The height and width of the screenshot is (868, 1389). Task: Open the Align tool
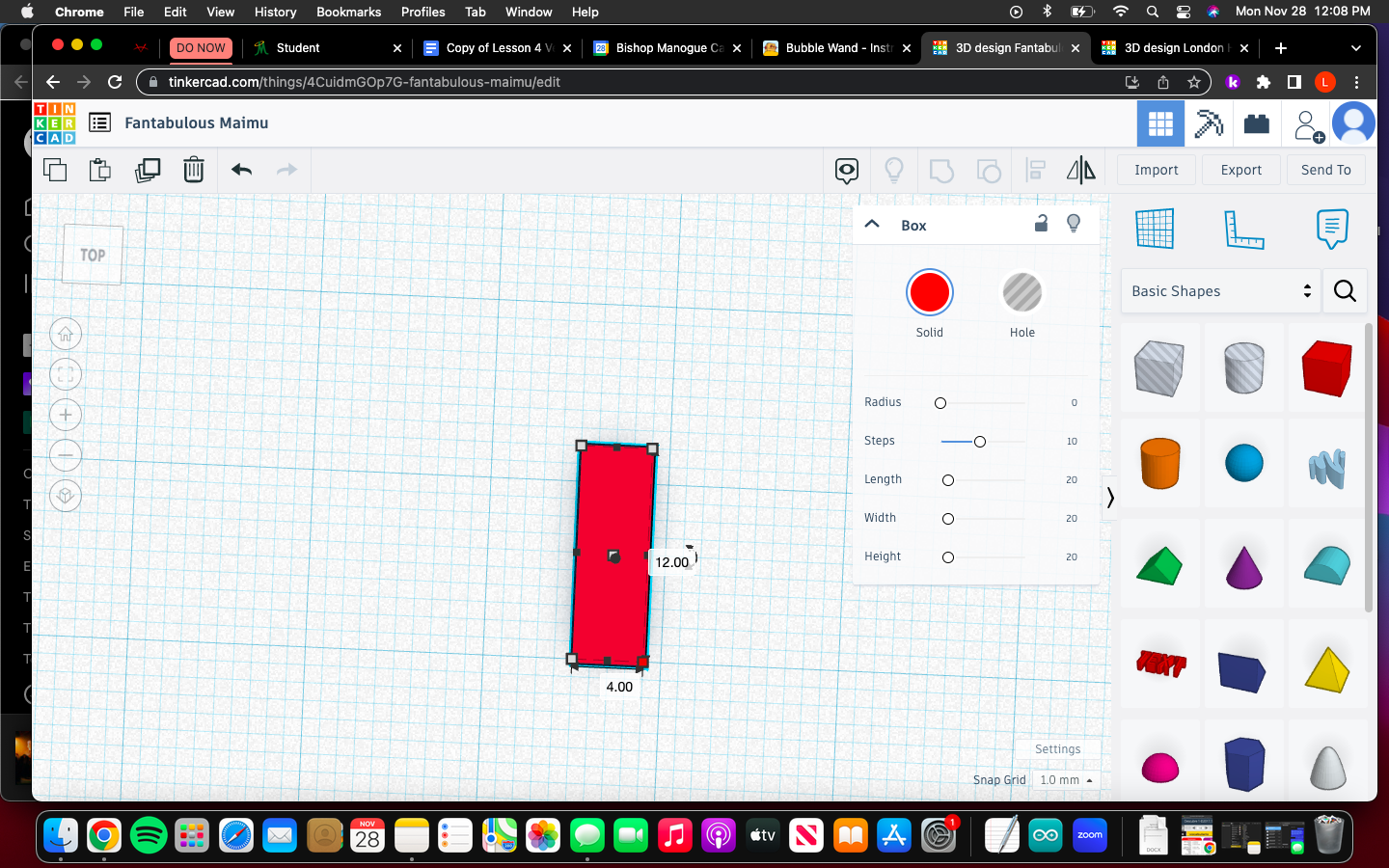1036,171
